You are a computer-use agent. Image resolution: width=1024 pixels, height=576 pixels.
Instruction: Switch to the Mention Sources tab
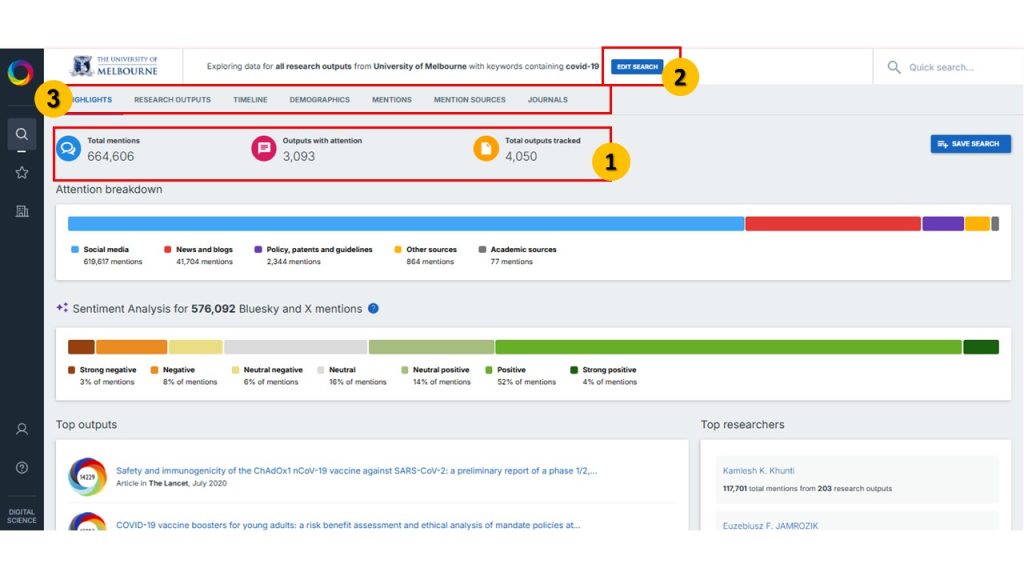pos(470,100)
